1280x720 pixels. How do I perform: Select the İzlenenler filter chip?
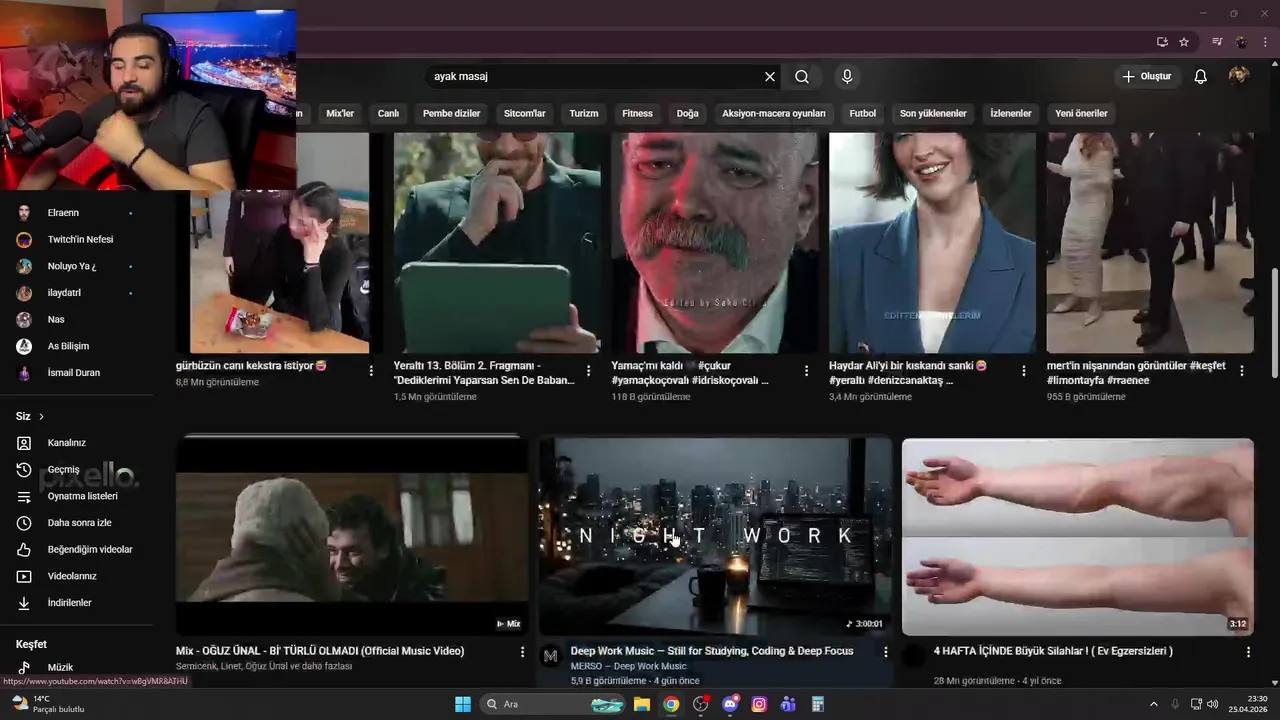(1010, 113)
